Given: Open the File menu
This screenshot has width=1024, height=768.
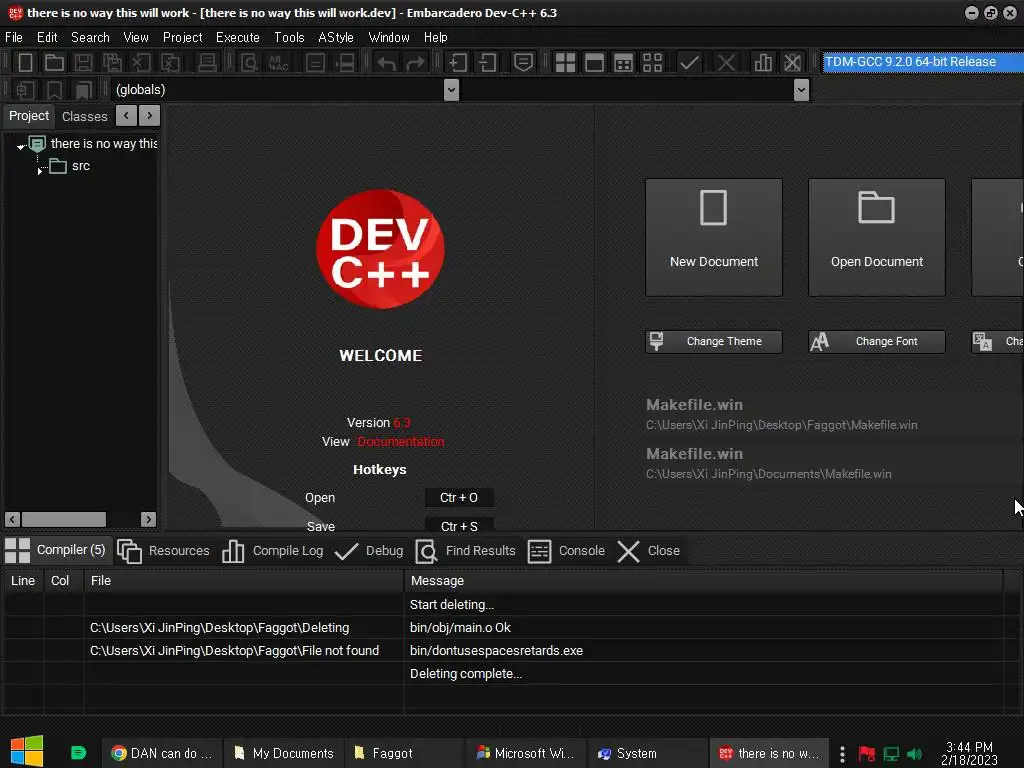Looking at the screenshot, I should pos(14,37).
